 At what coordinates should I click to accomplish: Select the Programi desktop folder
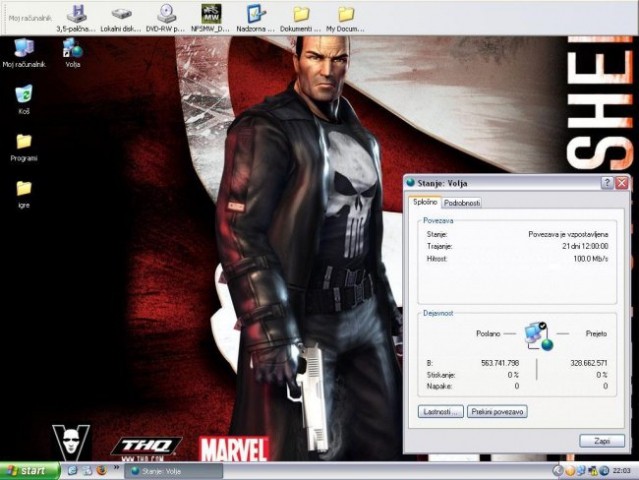[24, 147]
